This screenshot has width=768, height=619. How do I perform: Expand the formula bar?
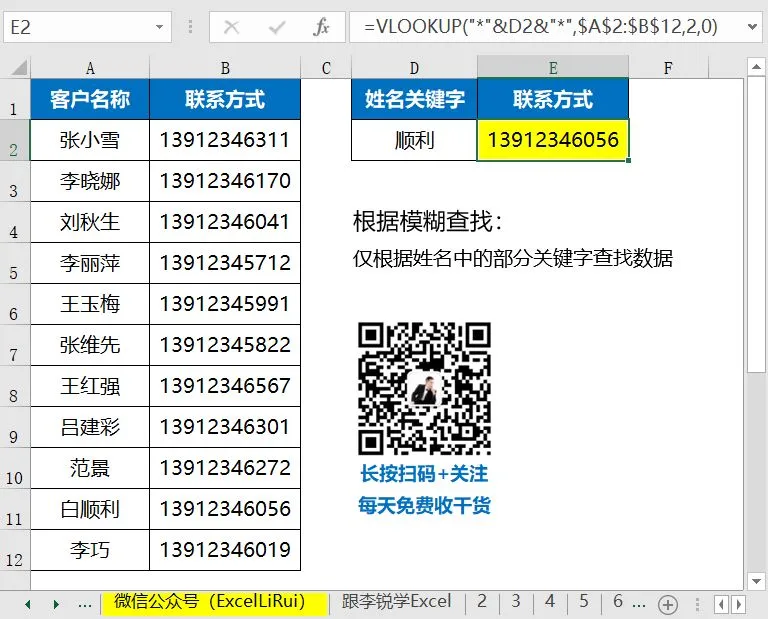coord(752,27)
